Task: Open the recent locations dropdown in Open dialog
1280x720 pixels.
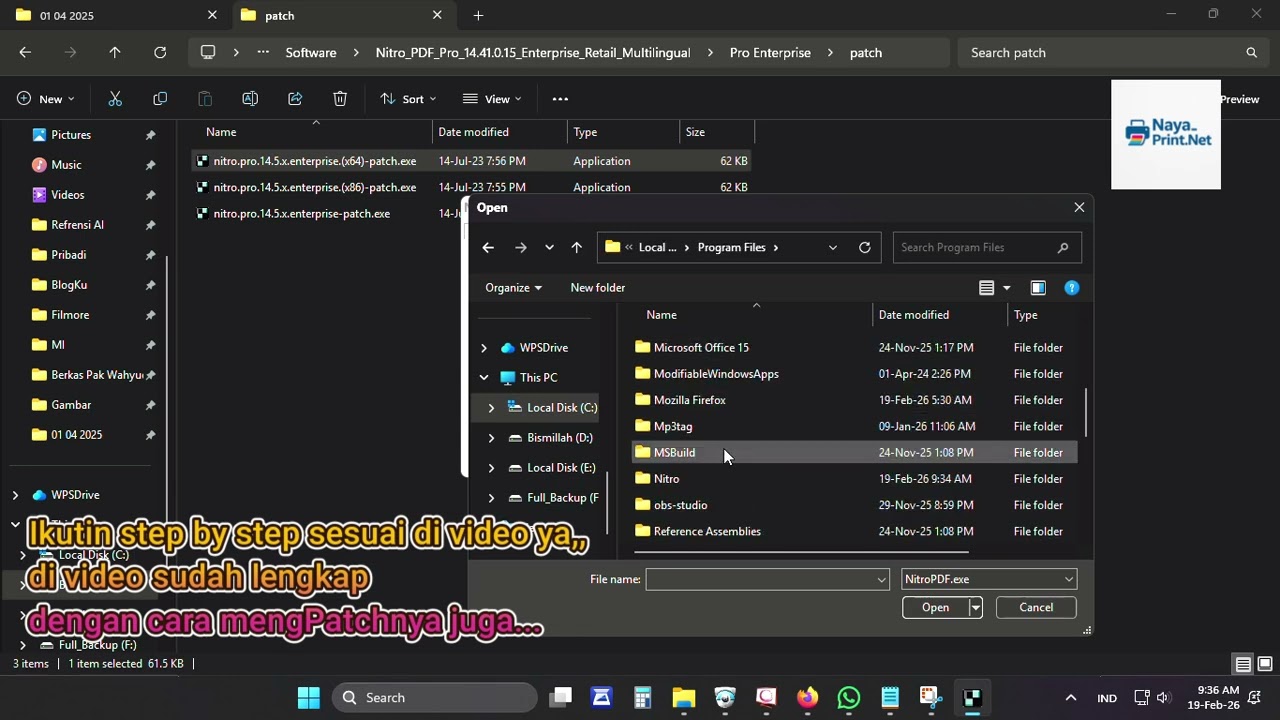Action: (549, 248)
